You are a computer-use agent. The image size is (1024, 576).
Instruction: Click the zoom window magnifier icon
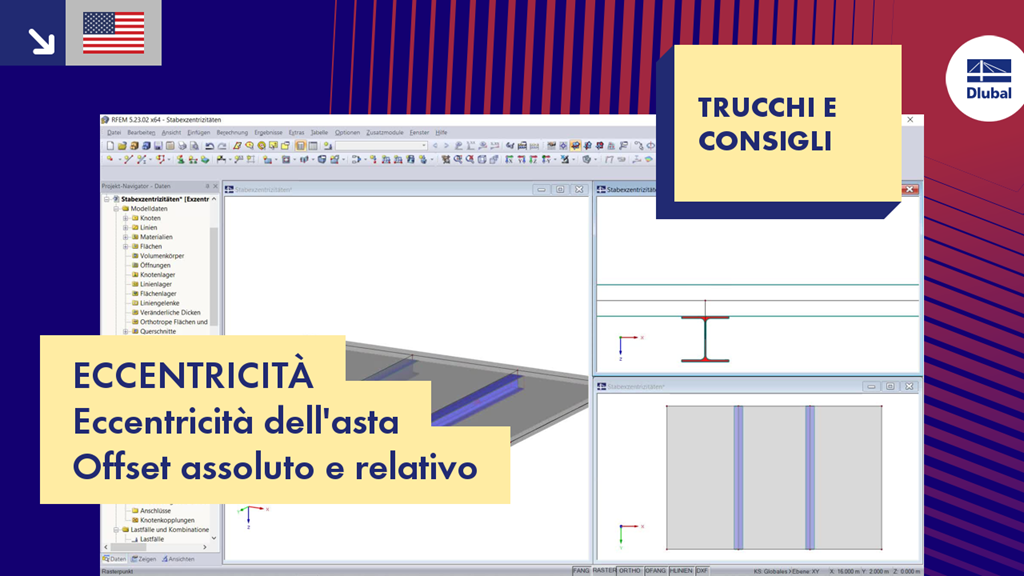click(x=458, y=159)
